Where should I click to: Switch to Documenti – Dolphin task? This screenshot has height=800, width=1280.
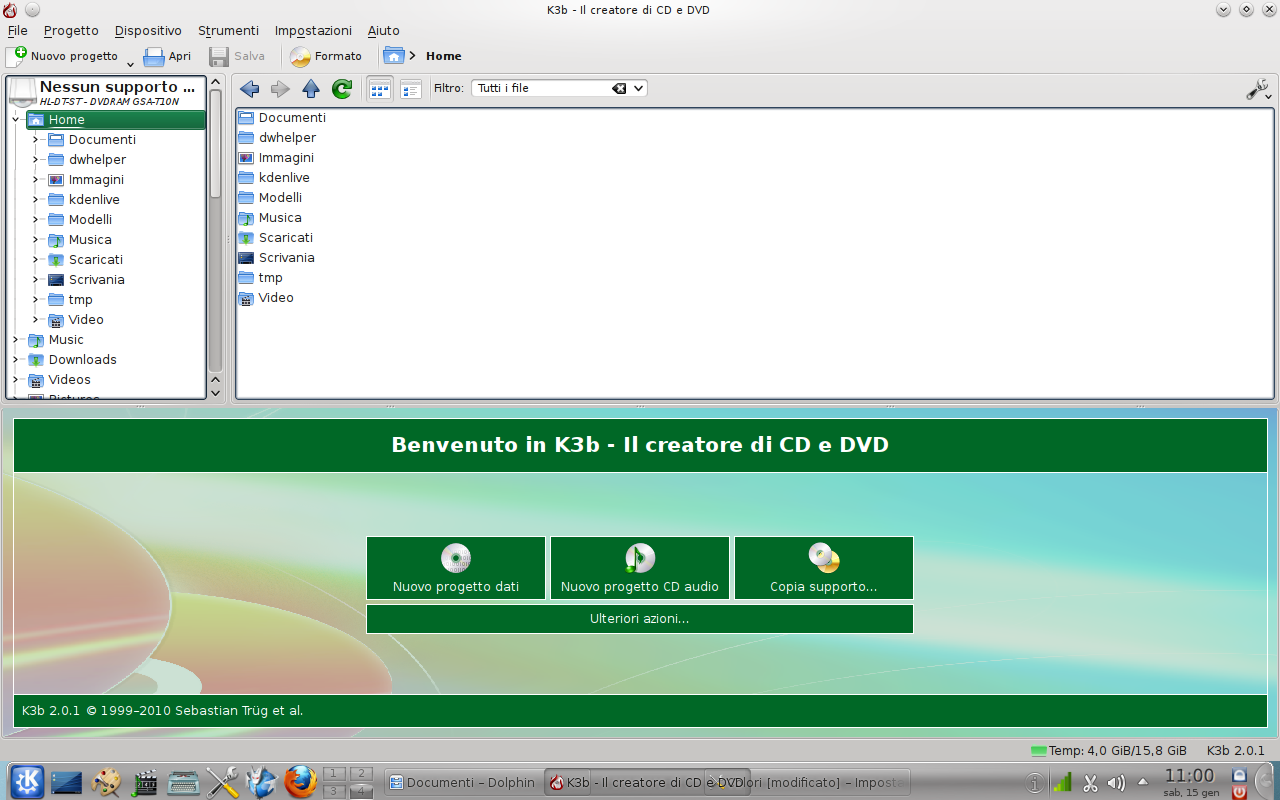[462, 782]
